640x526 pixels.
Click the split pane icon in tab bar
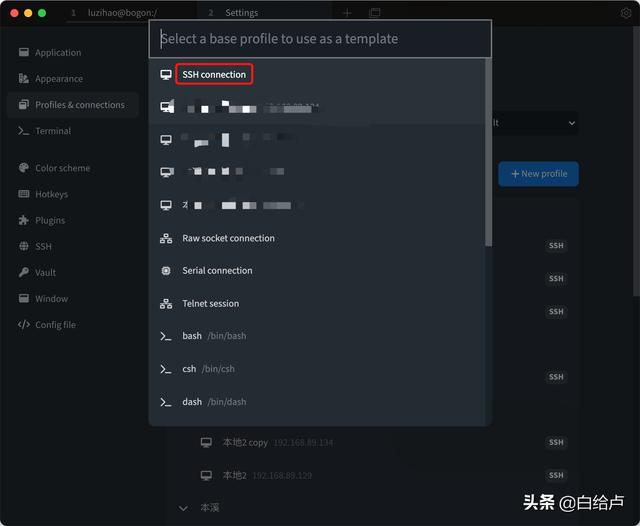point(374,13)
